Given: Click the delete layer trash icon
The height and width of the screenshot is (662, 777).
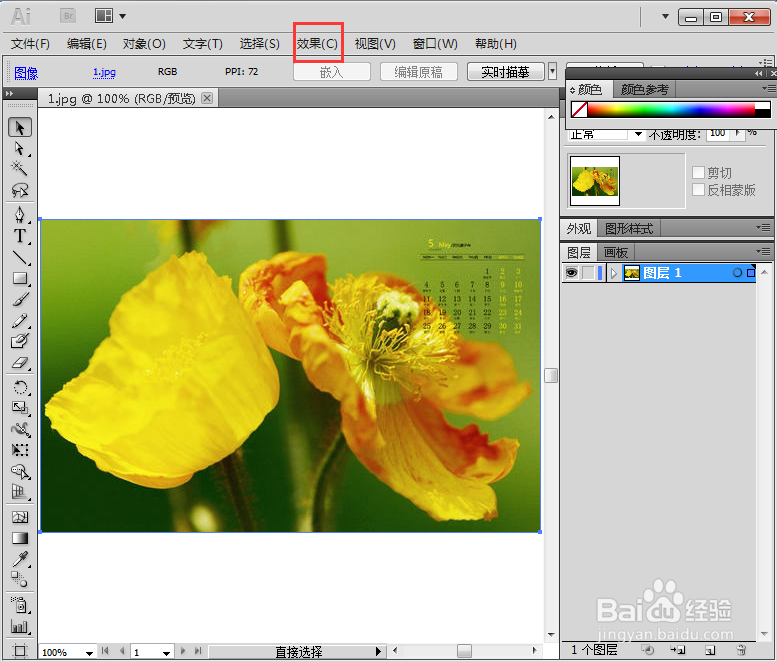Looking at the screenshot, I should [x=741, y=650].
